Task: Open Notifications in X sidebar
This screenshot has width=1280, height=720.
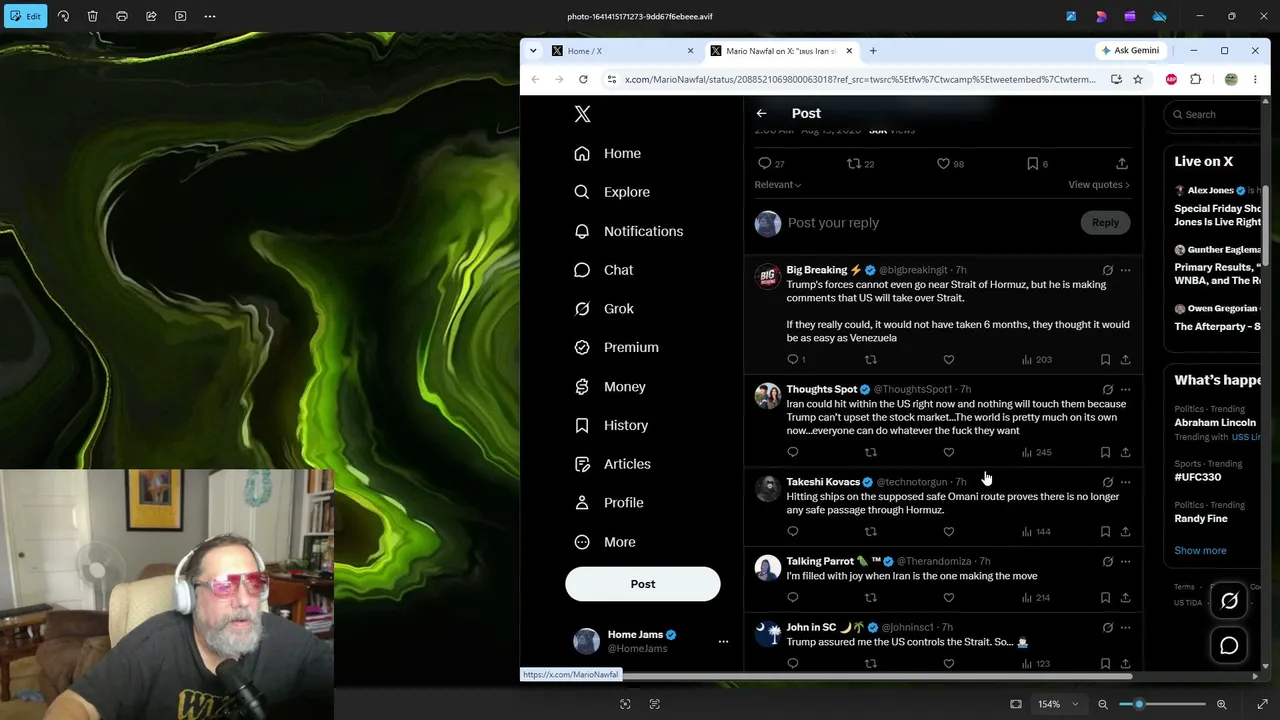Action: coord(629,231)
